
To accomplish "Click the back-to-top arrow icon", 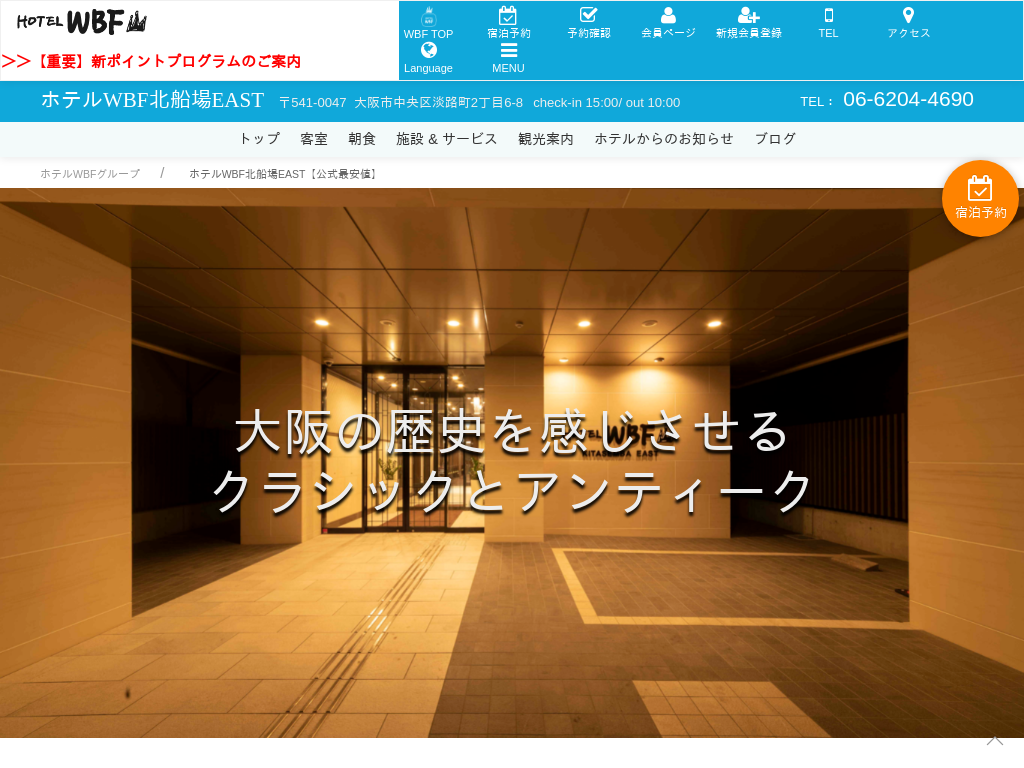I will 995,741.
